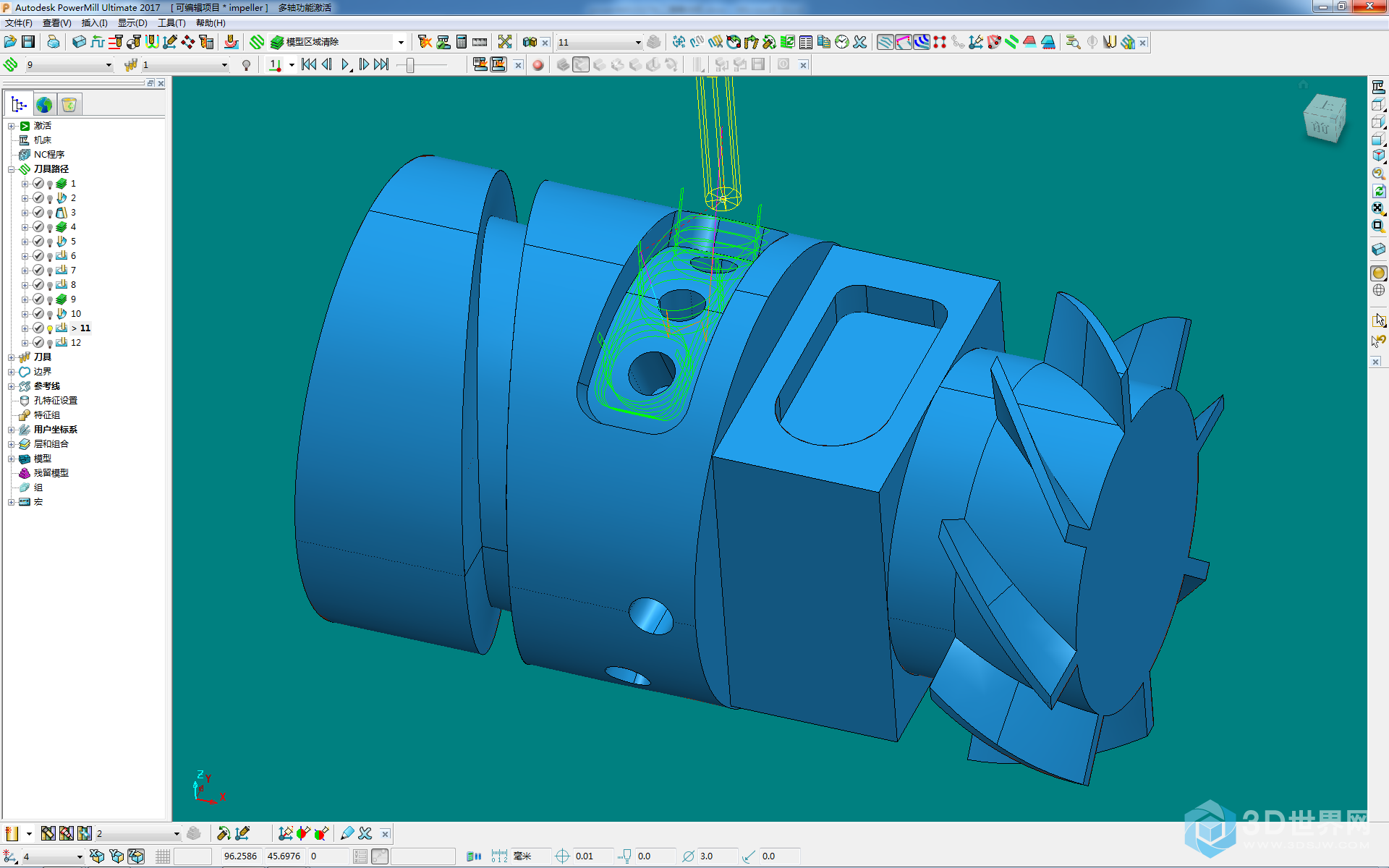Go to start of simulation
This screenshot has height=868, width=1389.
[309, 64]
